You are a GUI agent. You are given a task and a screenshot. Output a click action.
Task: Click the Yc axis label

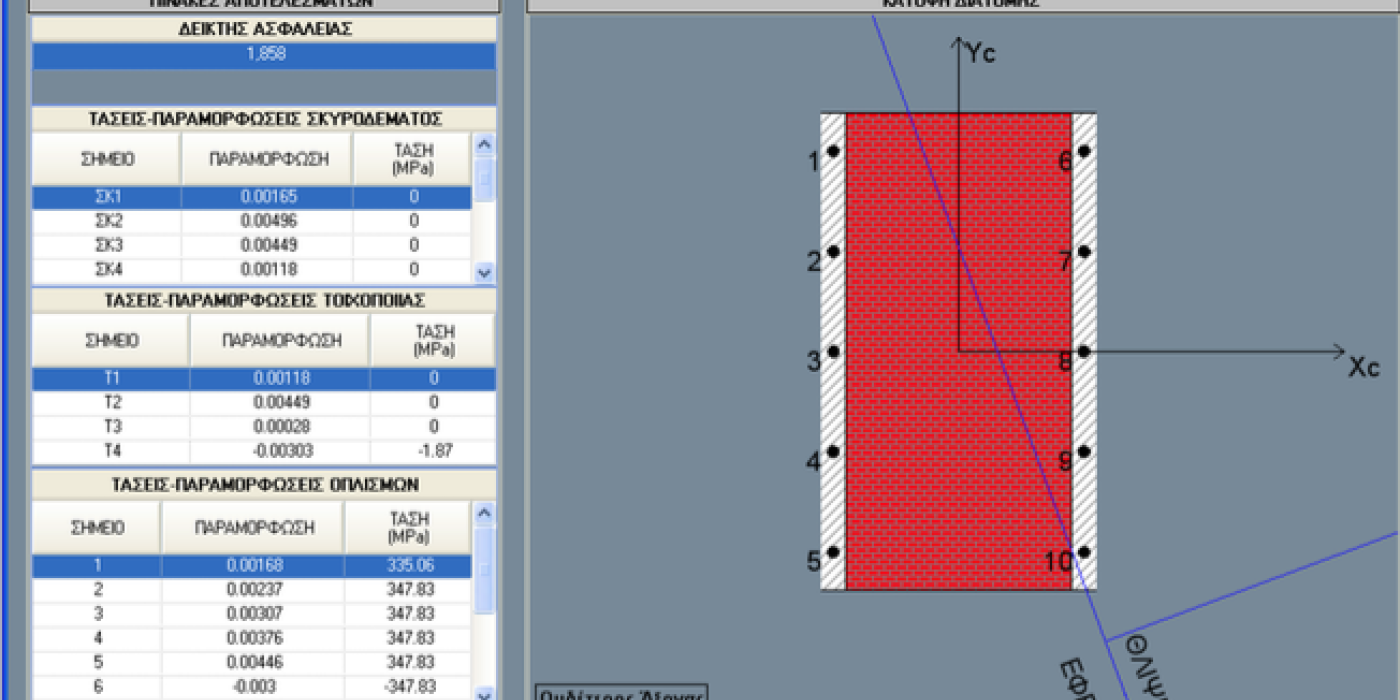(980, 54)
